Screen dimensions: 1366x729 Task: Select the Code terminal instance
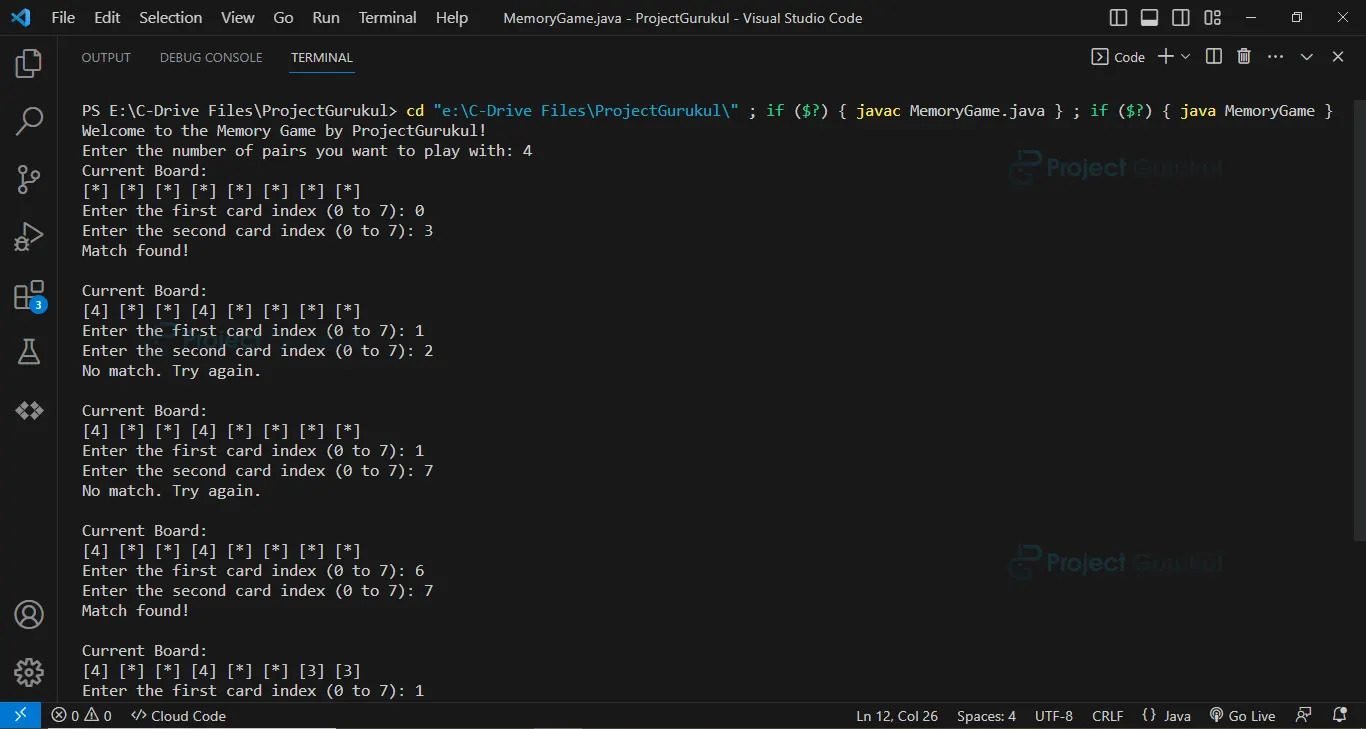(x=1118, y=57)
